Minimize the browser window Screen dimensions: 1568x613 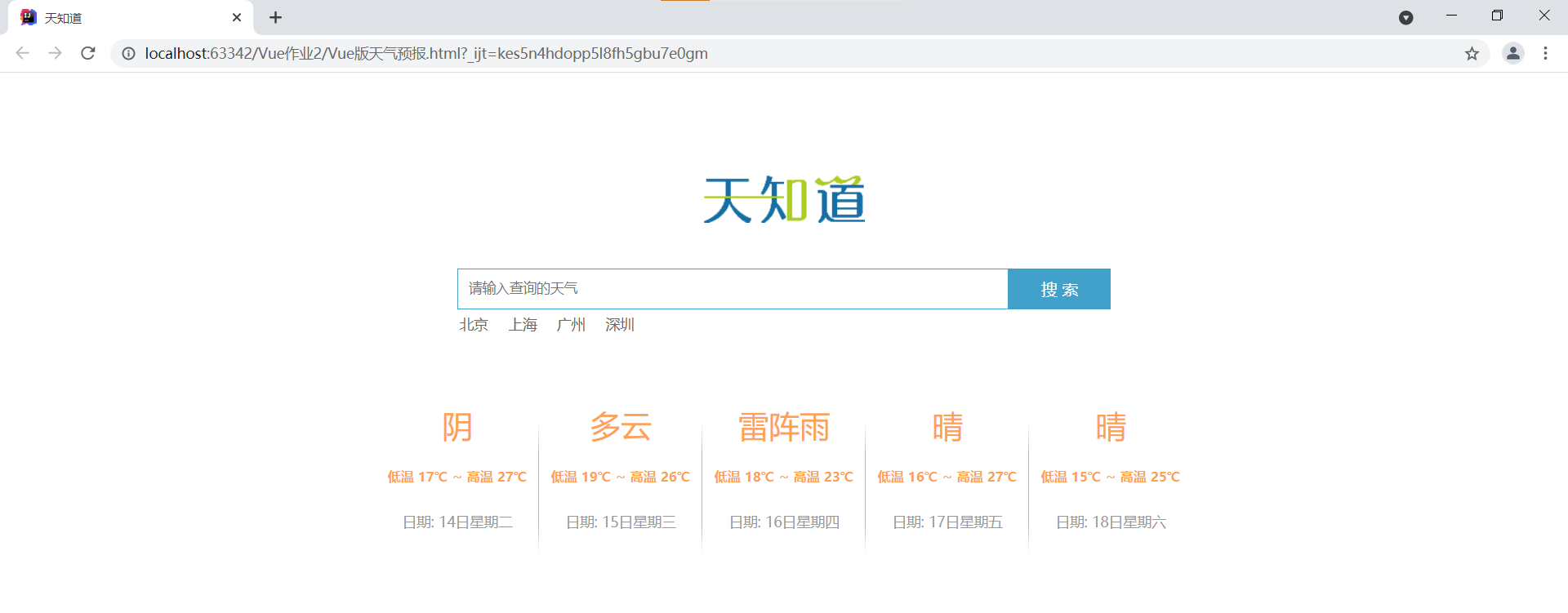click(1451, 16)
